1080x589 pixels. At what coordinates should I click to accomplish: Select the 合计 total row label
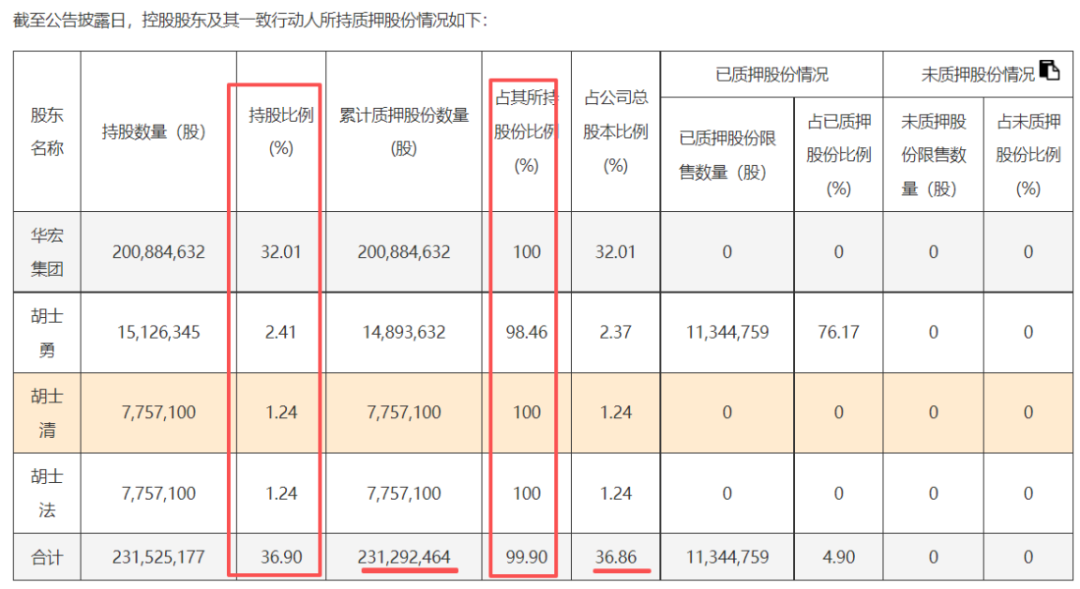click(x=47, y=557)
